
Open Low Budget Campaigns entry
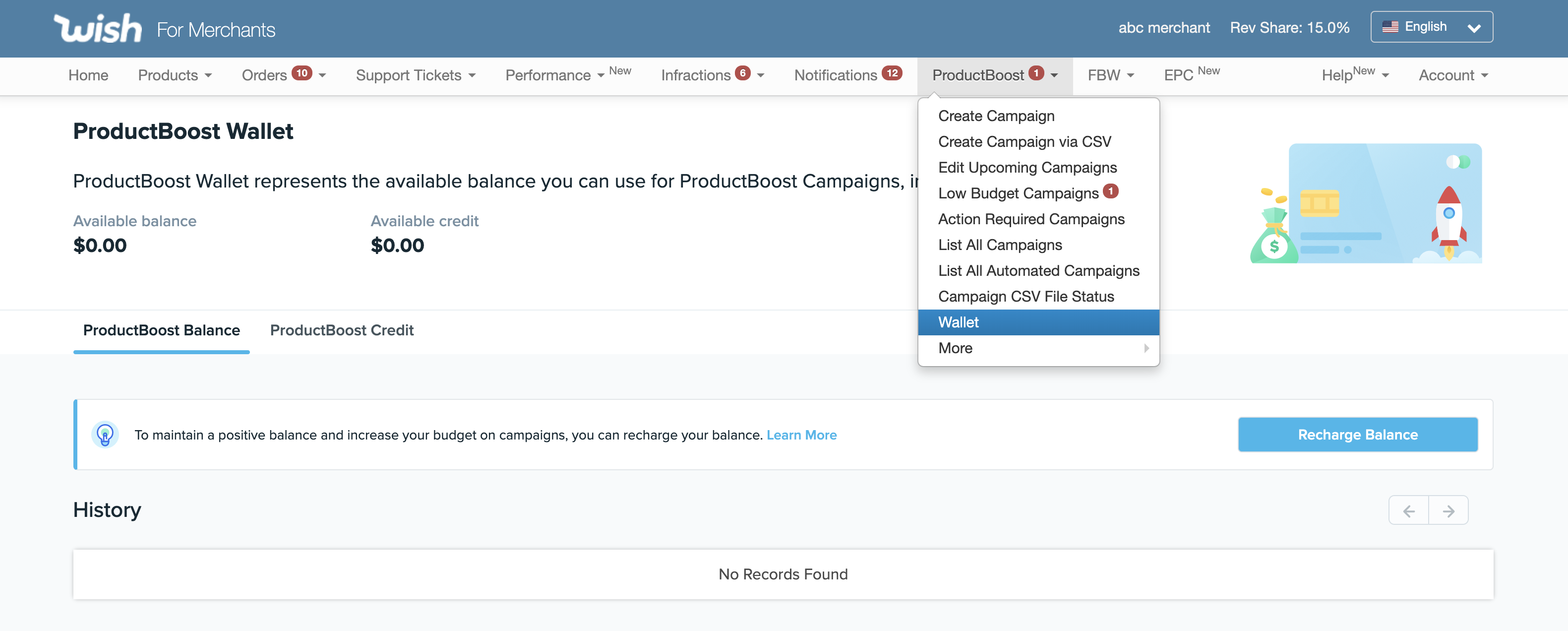[x=1018, y=193]
